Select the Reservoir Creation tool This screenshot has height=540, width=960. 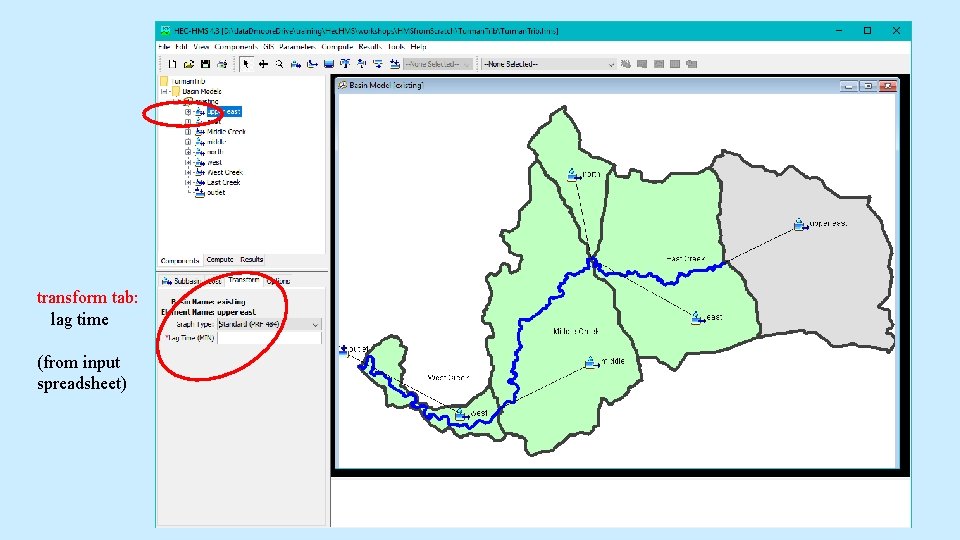[329, 64]
